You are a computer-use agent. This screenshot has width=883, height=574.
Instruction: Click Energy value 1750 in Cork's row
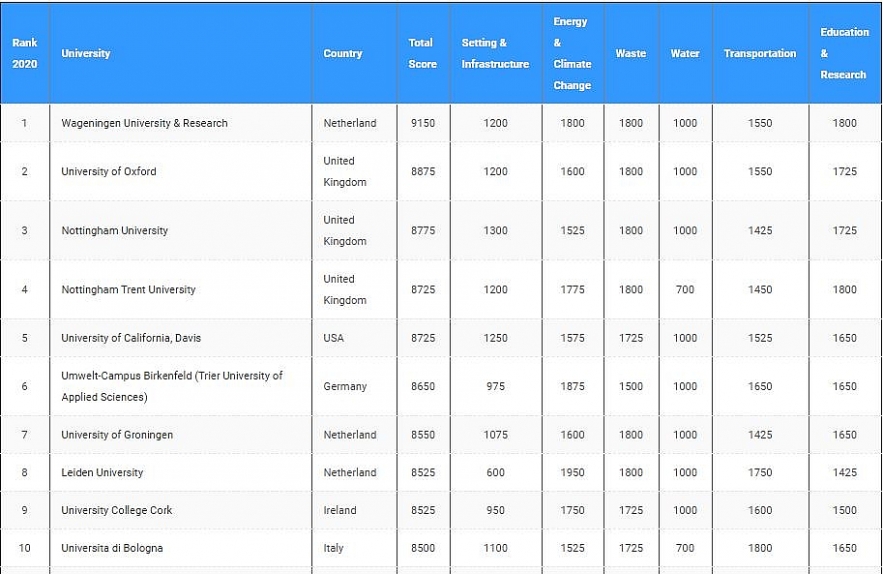pos(572,510)
